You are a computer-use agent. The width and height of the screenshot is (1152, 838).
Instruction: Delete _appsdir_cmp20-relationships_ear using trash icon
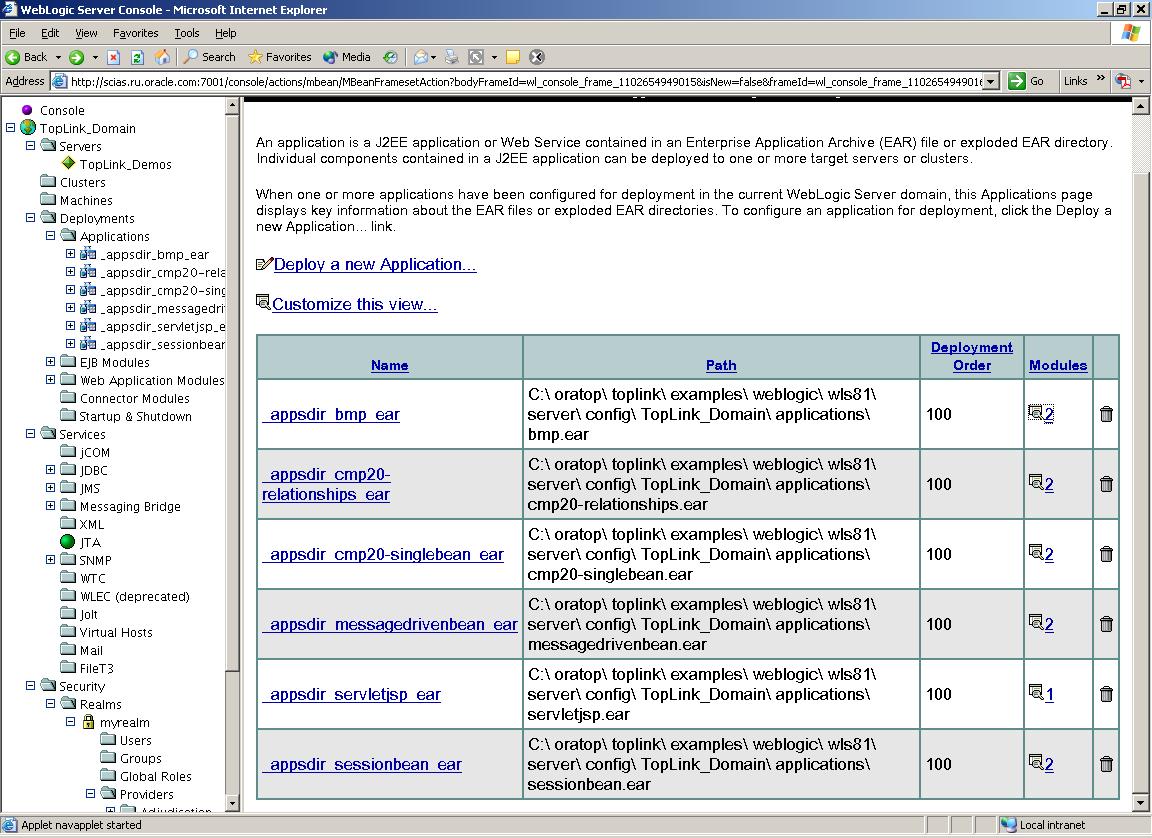pos(1106,484)
